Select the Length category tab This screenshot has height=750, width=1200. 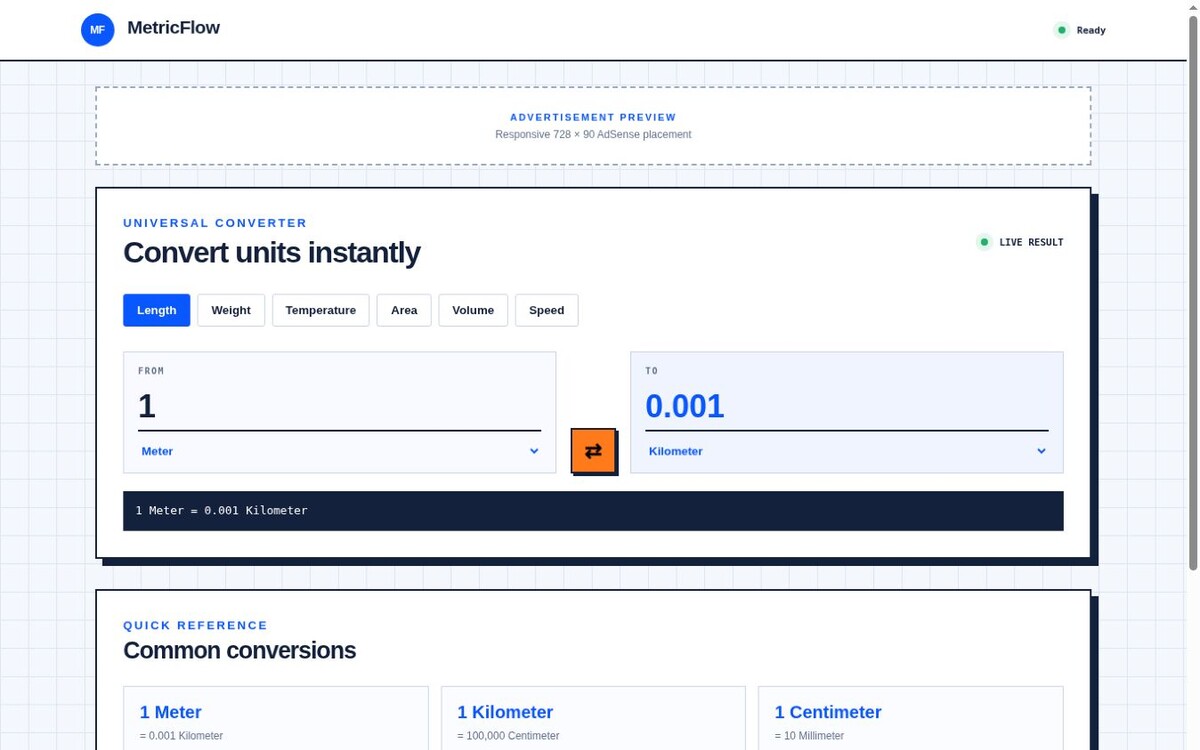coord(156,310)
